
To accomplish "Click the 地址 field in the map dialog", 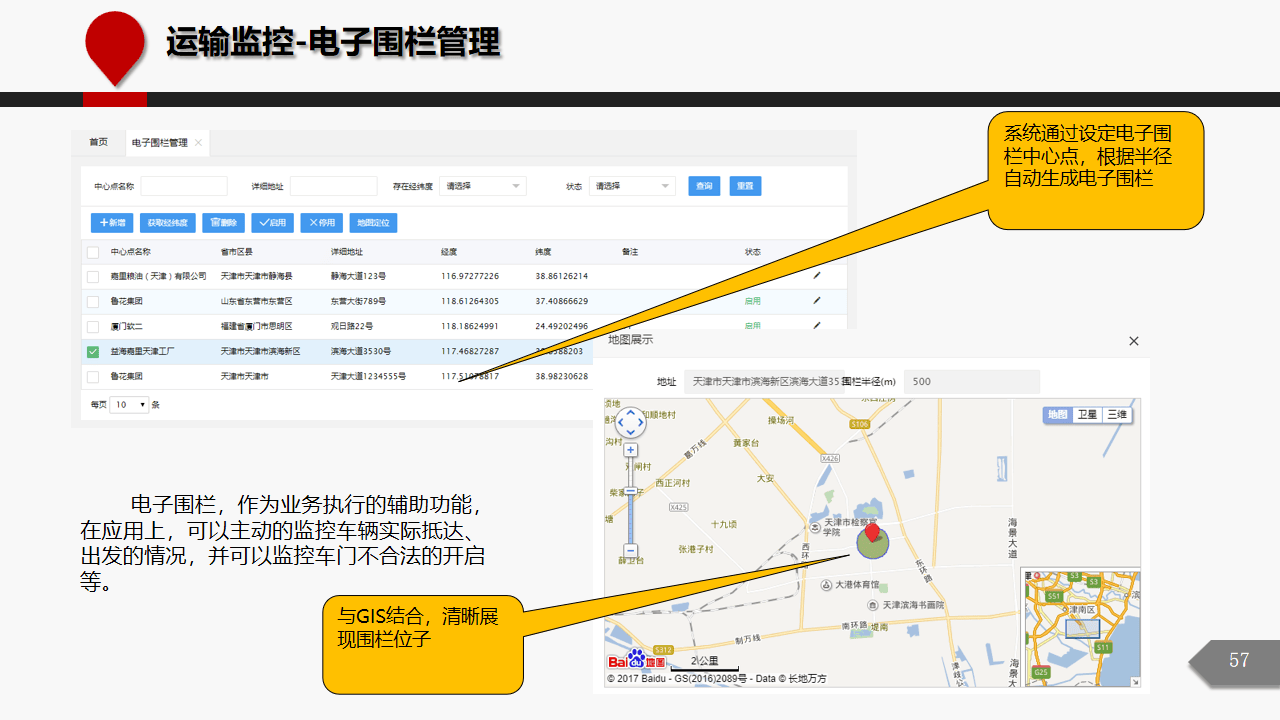I will 764,382.
